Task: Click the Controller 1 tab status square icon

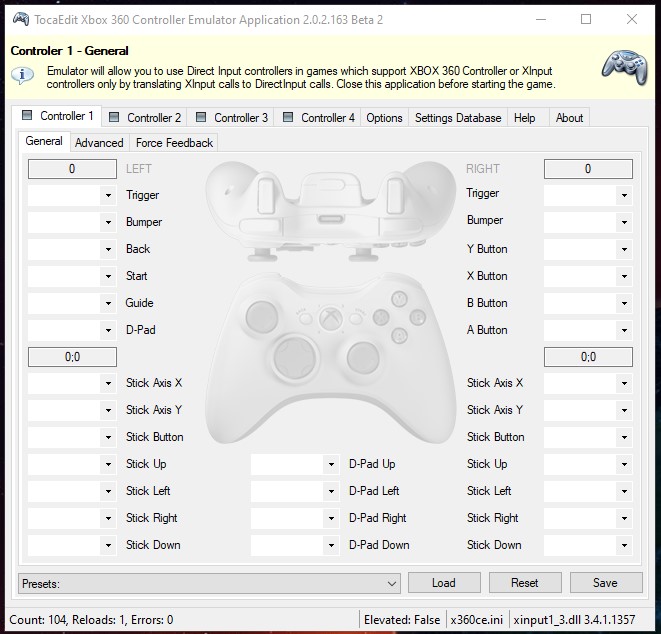Action: pyautogui.click(x=28, y=116)
